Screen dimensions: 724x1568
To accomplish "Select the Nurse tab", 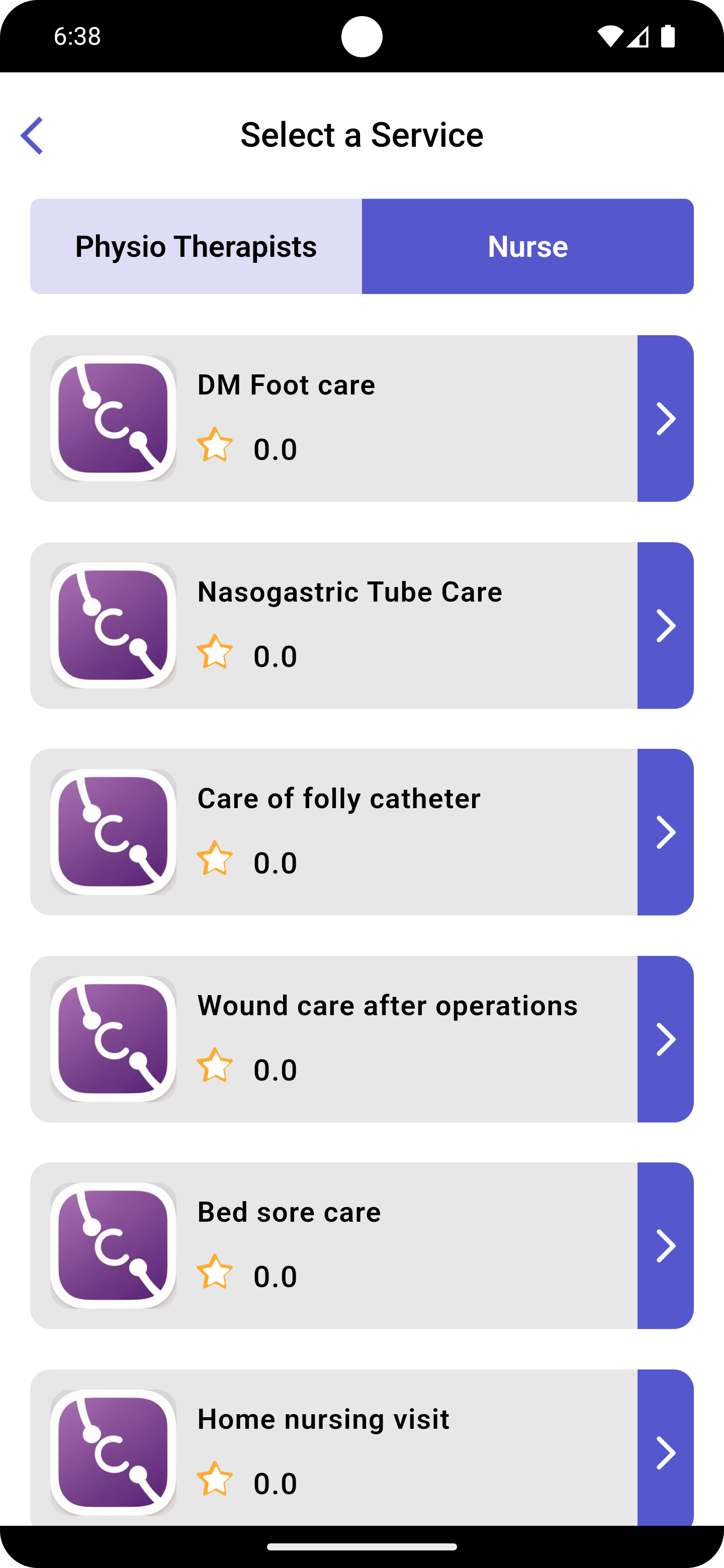I will point(527,247).
